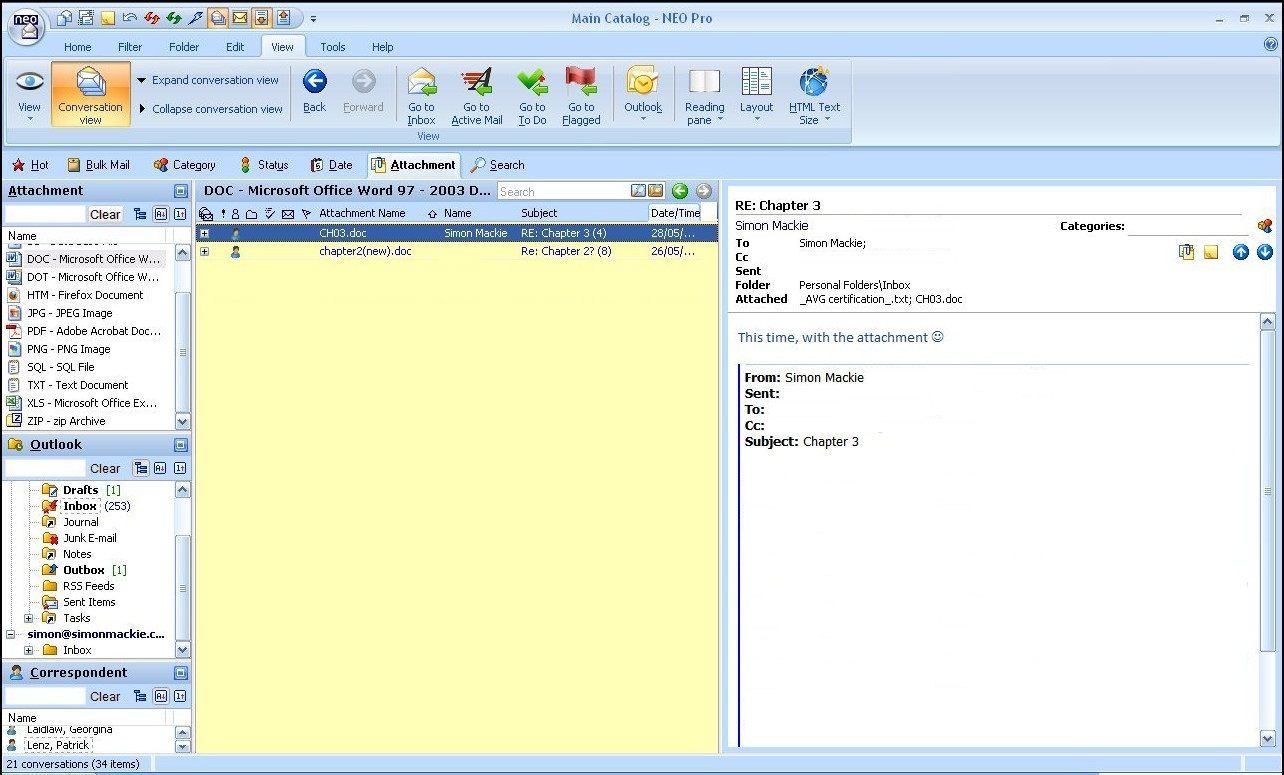Image resolution: width=1284 pixels, height=775 pixels.
Task: Click Go to To Do icon
Action: pyautogui.click(x=532, y=96)
